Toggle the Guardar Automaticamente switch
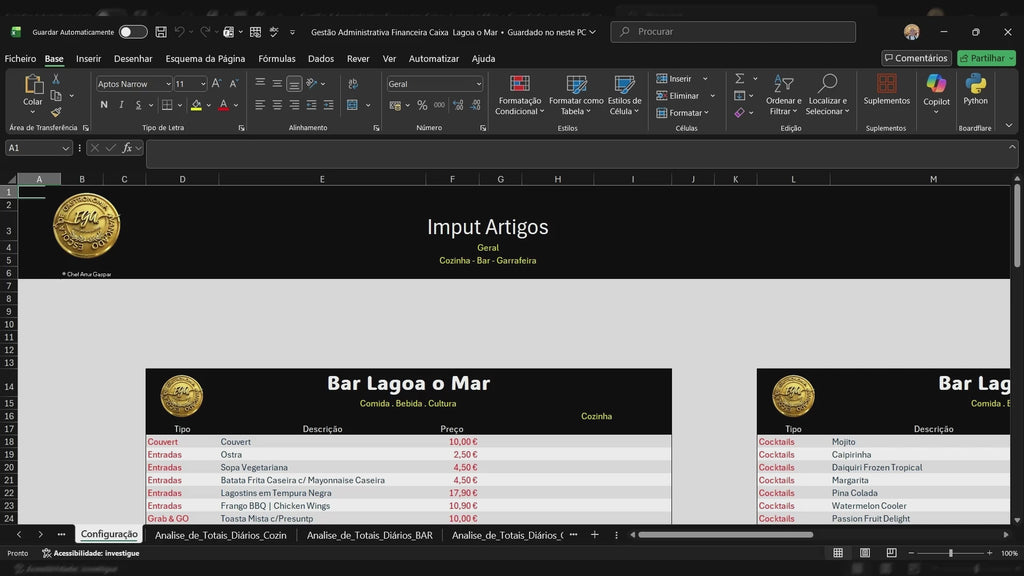1024x576 pixels. pyautogui.click(x=133, y=32)
